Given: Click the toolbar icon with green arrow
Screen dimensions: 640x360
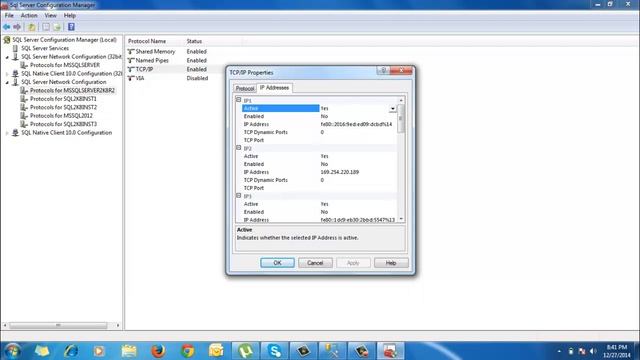Looking at the screenshot, I should [x=58, y=27].
